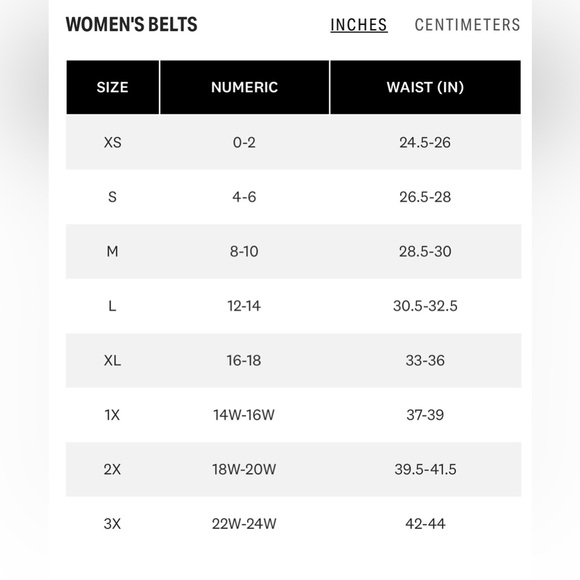Select the 3X size cell
The image size is (580, 580).
pos(112,524)
